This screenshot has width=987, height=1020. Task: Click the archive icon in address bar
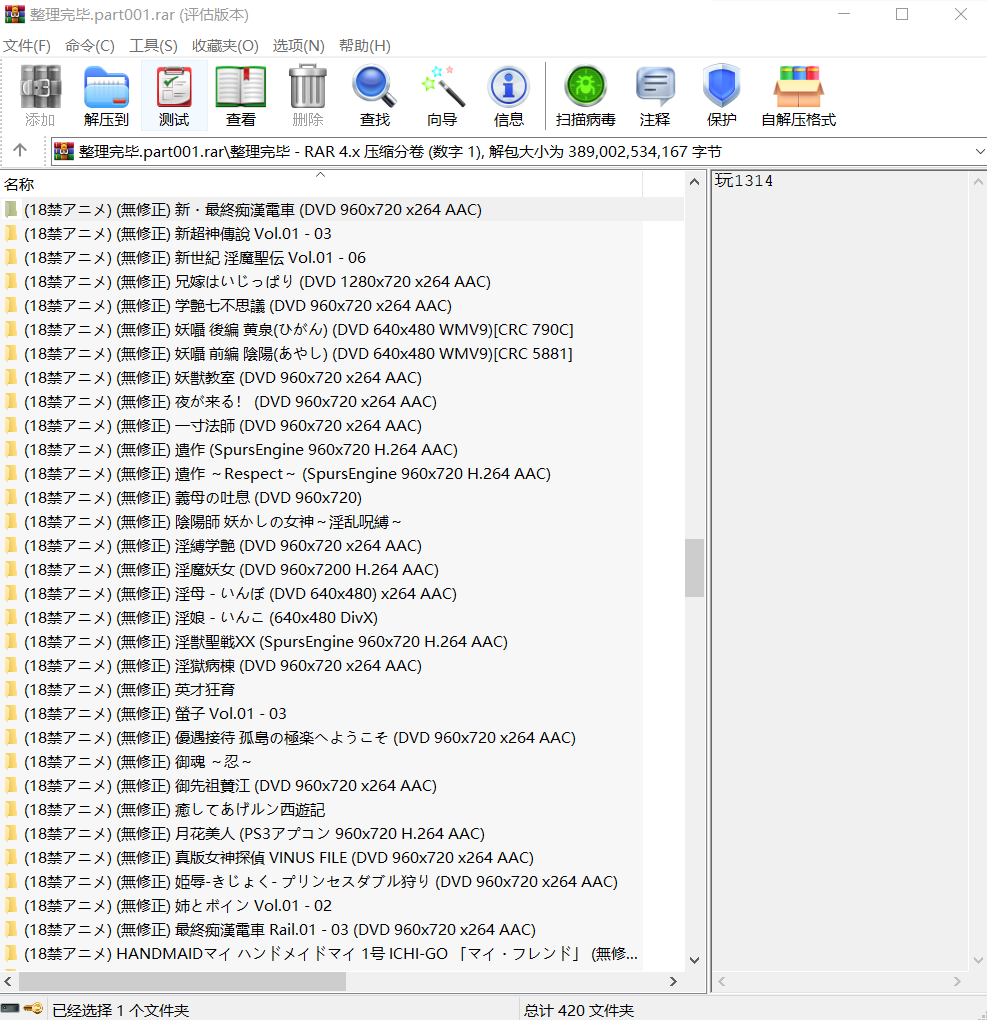pyautogui.click(x=63, y=152)
